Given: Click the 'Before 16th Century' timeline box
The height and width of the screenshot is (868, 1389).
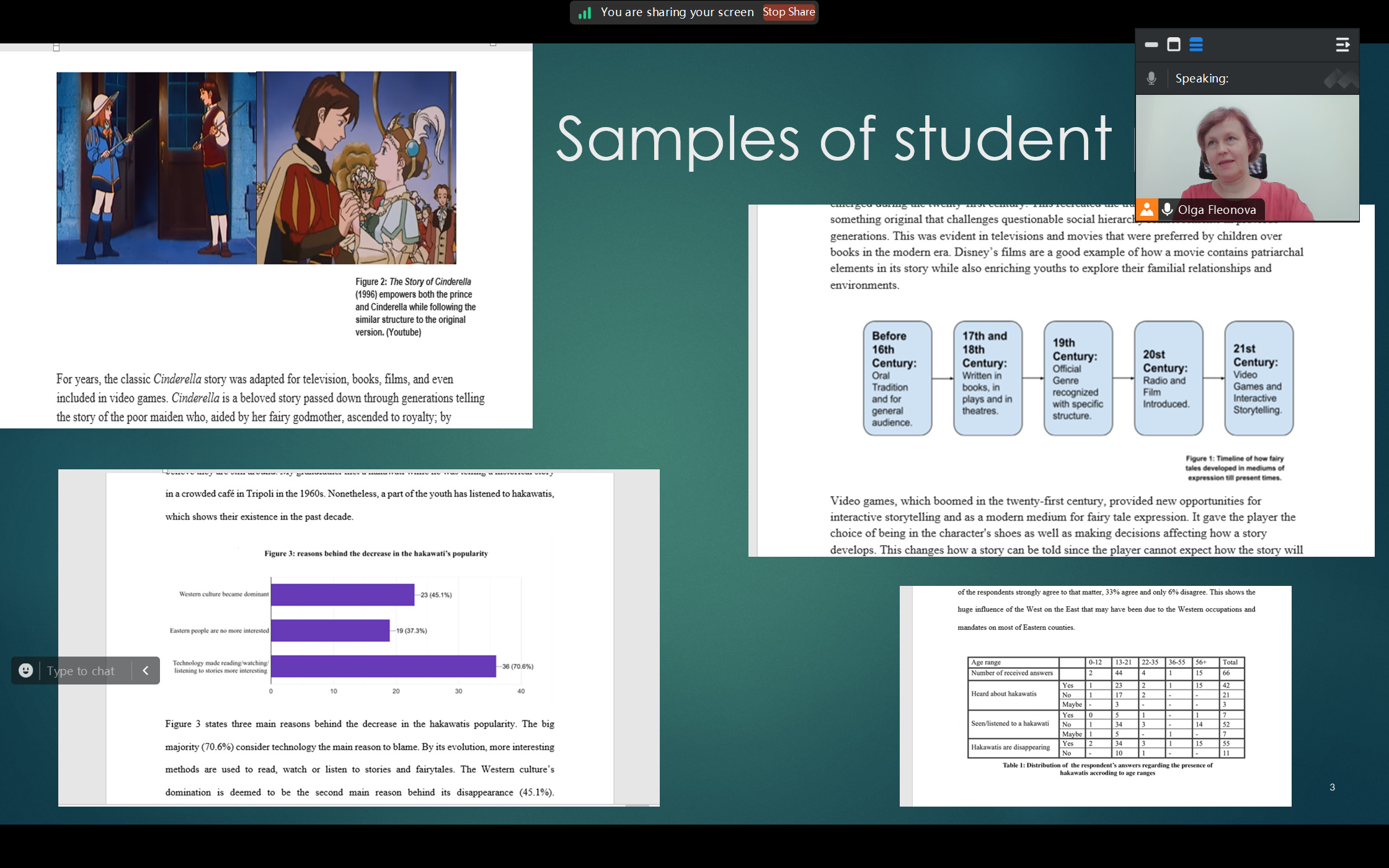Looking at the screenshot, I should tap(897, 378).
